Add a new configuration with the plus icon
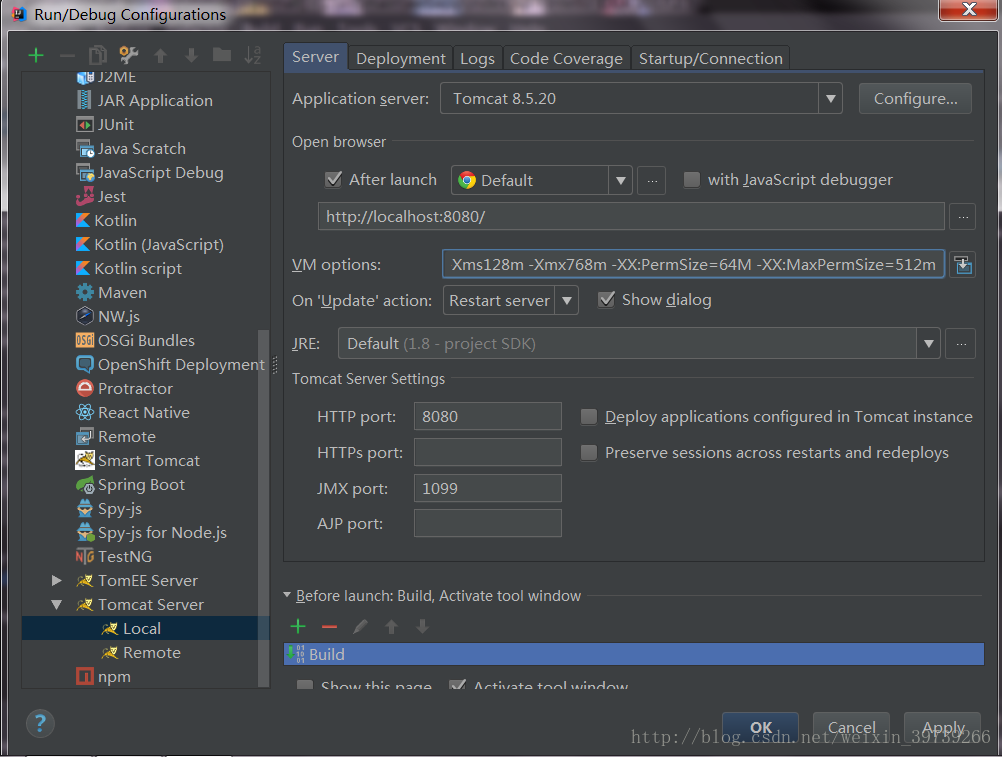Viewport: 1002px width, 757px height. (36, 56)
